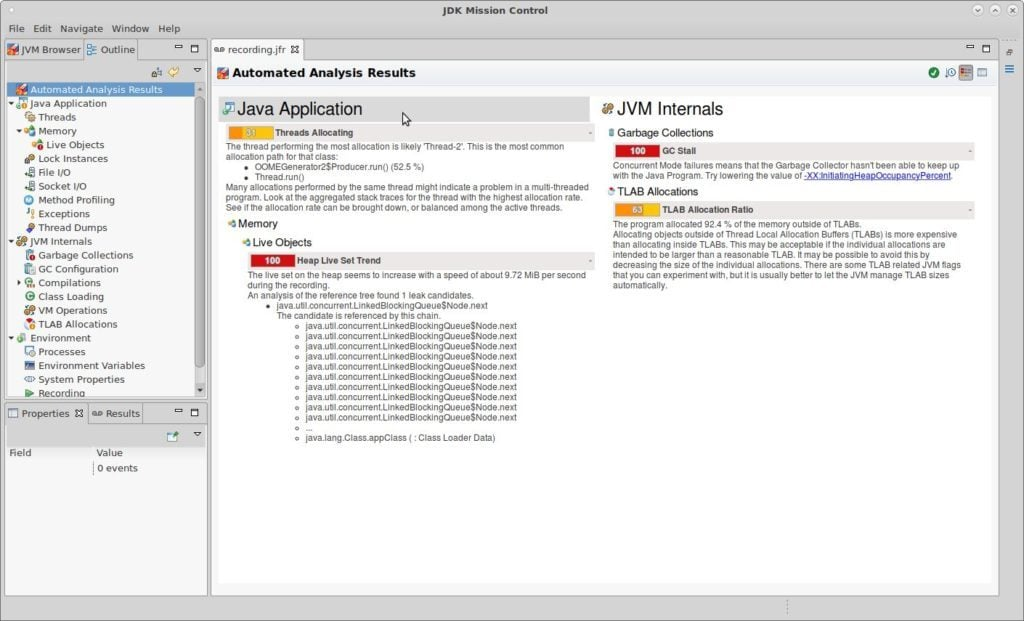Click the File I/O page icon

pyautogui.click(x=29, y=172)
